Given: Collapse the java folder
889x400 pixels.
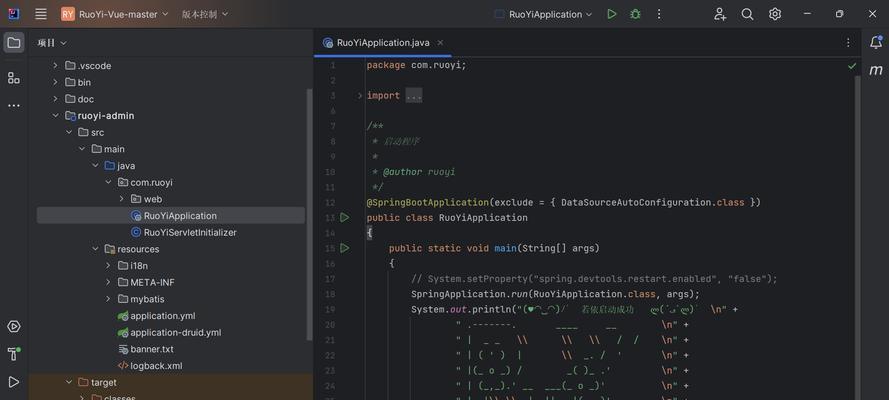Looking at the screenshot, I should tap(95, 166).
